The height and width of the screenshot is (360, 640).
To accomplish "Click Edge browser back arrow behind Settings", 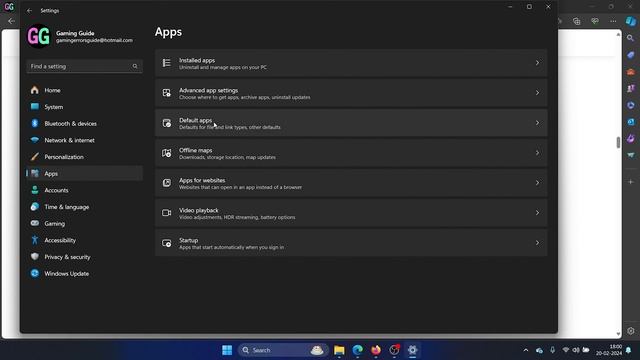I will coord(11,21).
